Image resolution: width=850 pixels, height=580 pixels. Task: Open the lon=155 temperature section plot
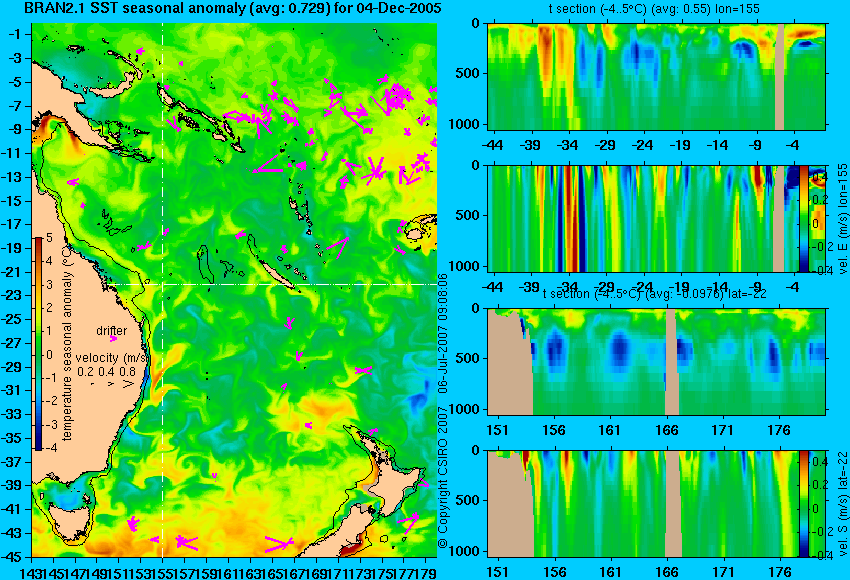click(x=657, y=76)
